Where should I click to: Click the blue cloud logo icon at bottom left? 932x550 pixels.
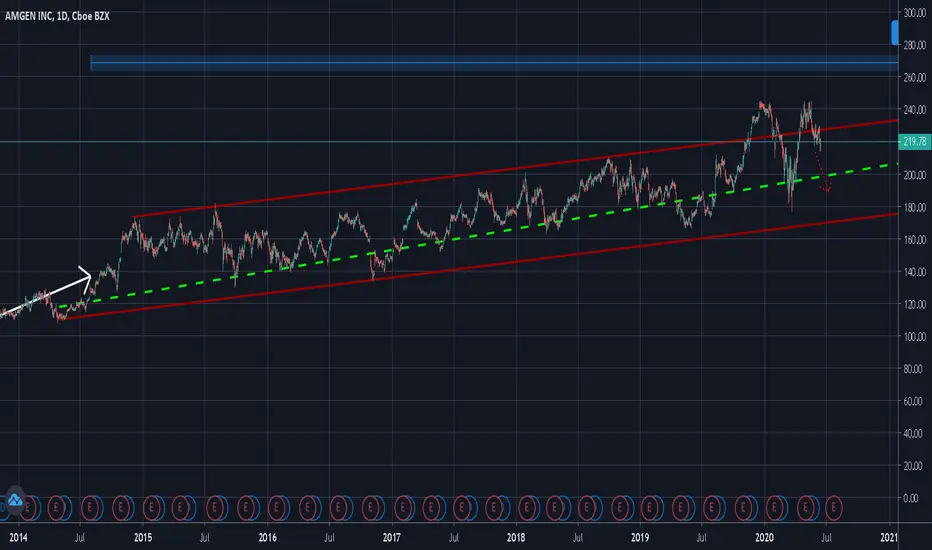(14, 501)
